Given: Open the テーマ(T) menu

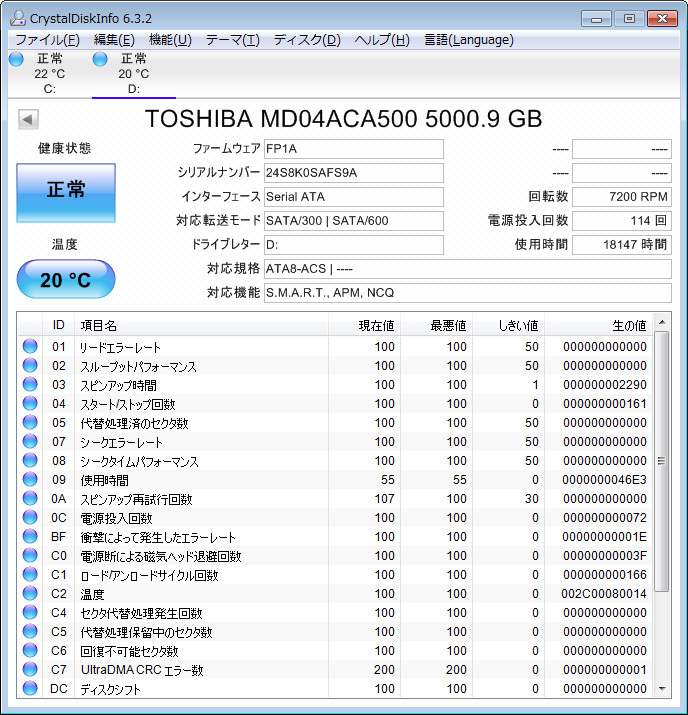Looking at the screenshot, I should pyautogui.click(x=233, y=40).
